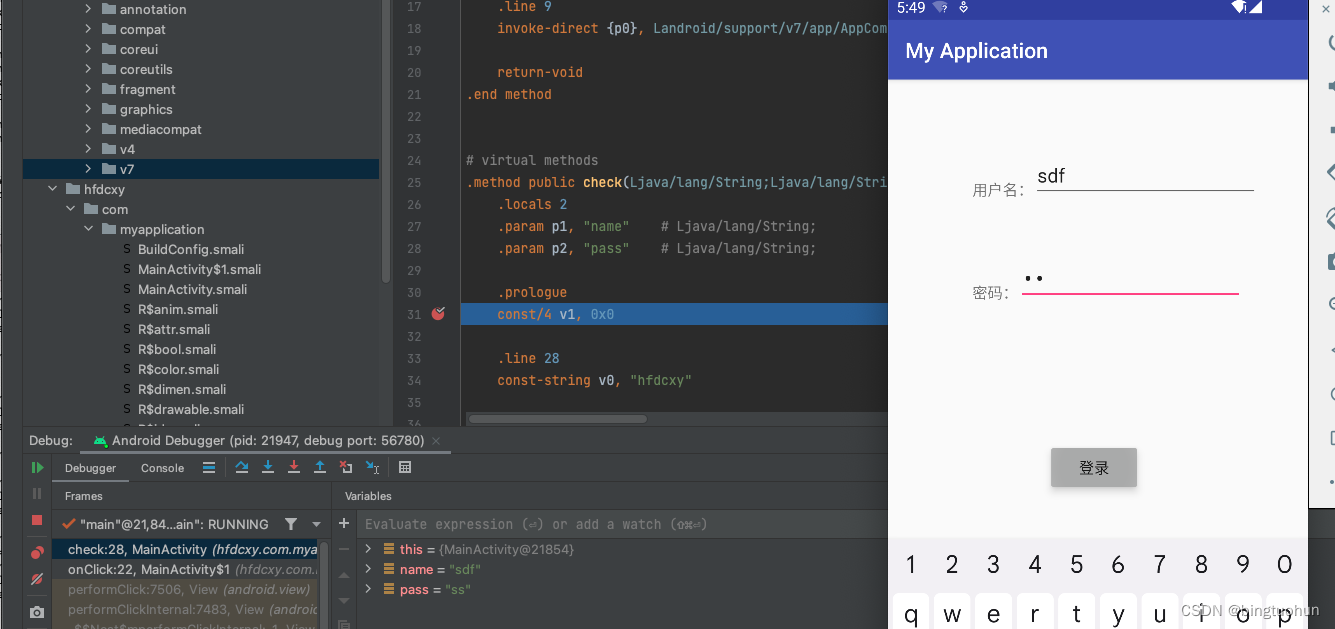The width and height of the screenshot is (1335, 629).
Task: Switch to the Console tab
Action: [162, 467]
